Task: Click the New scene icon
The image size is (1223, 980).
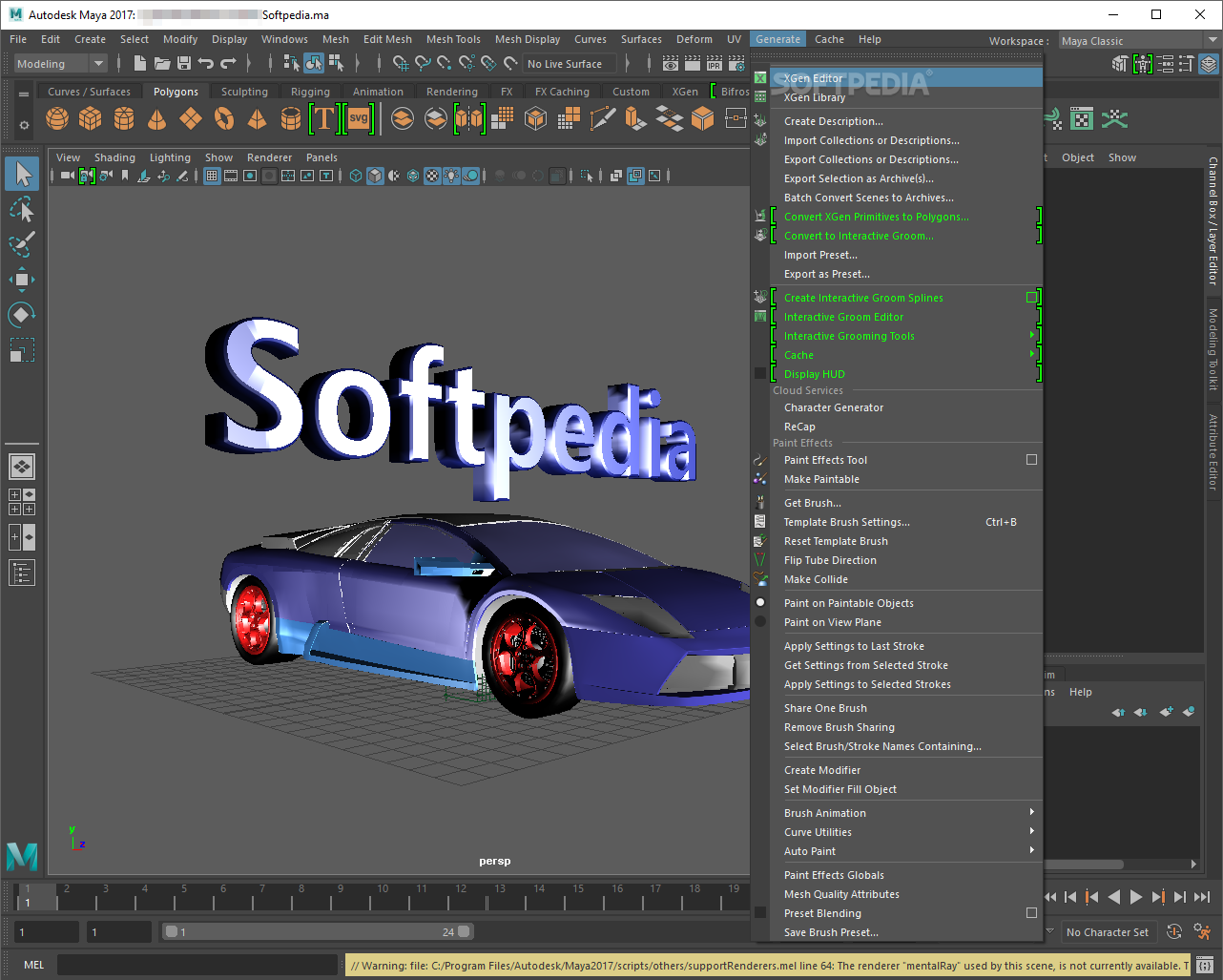Action: click(x=140, y=64)
